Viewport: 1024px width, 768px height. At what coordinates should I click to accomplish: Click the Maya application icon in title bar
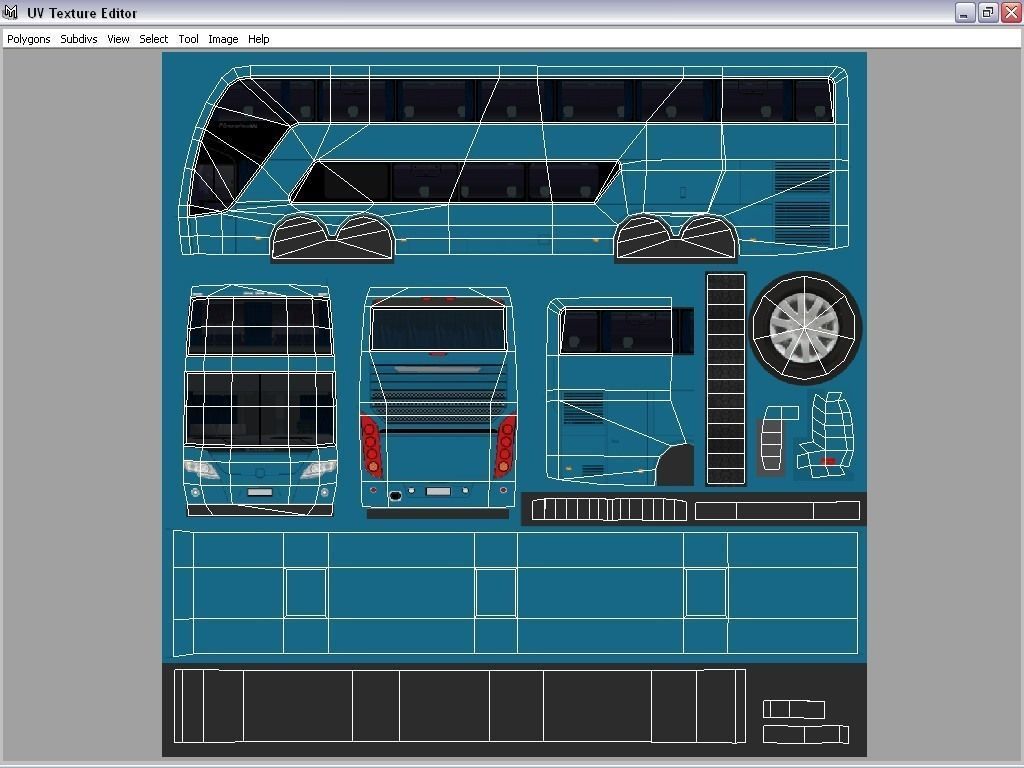pyautogui.click(x=10, y=12)
